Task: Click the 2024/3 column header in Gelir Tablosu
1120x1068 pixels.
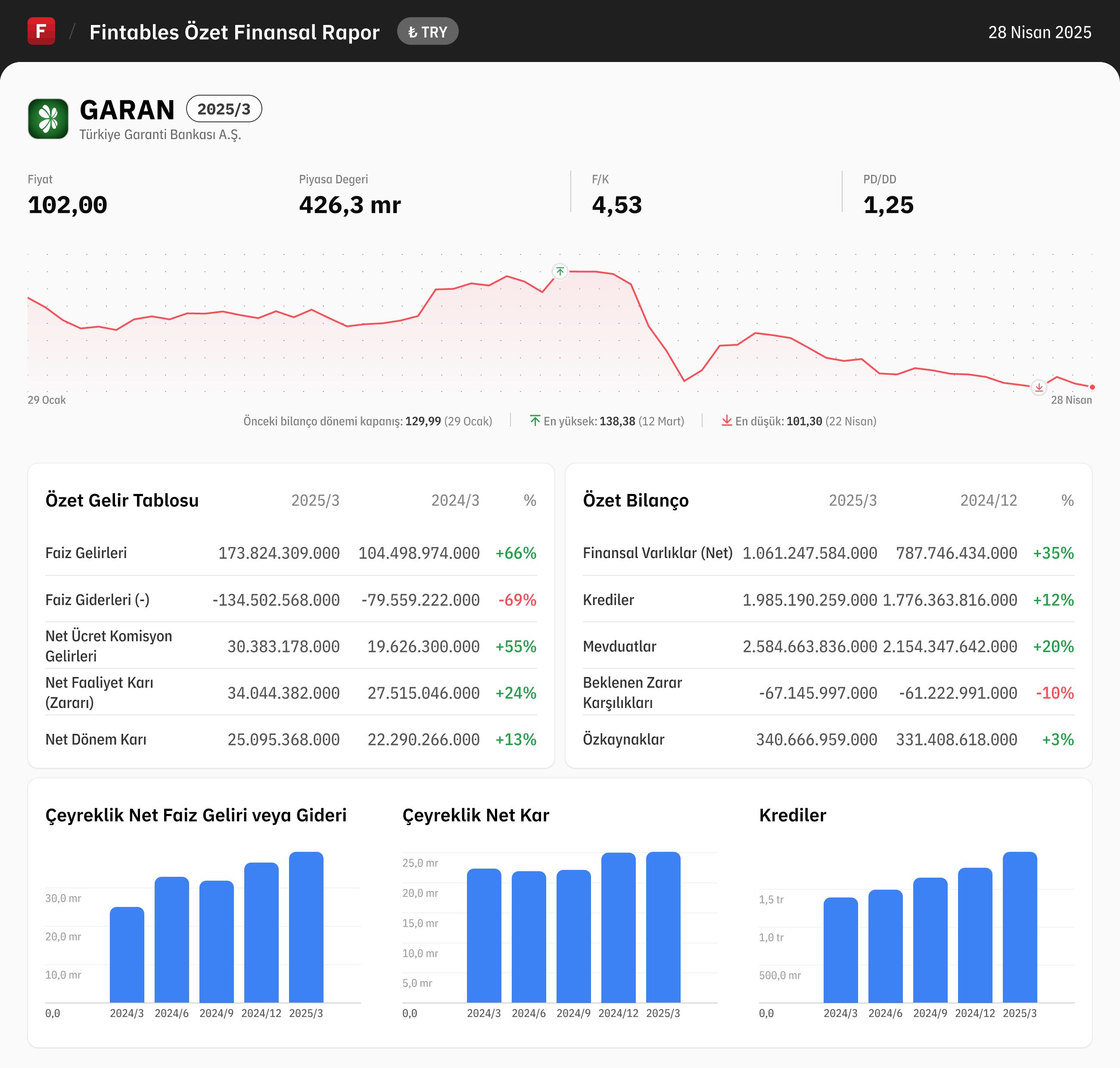Action: point(455,500)
